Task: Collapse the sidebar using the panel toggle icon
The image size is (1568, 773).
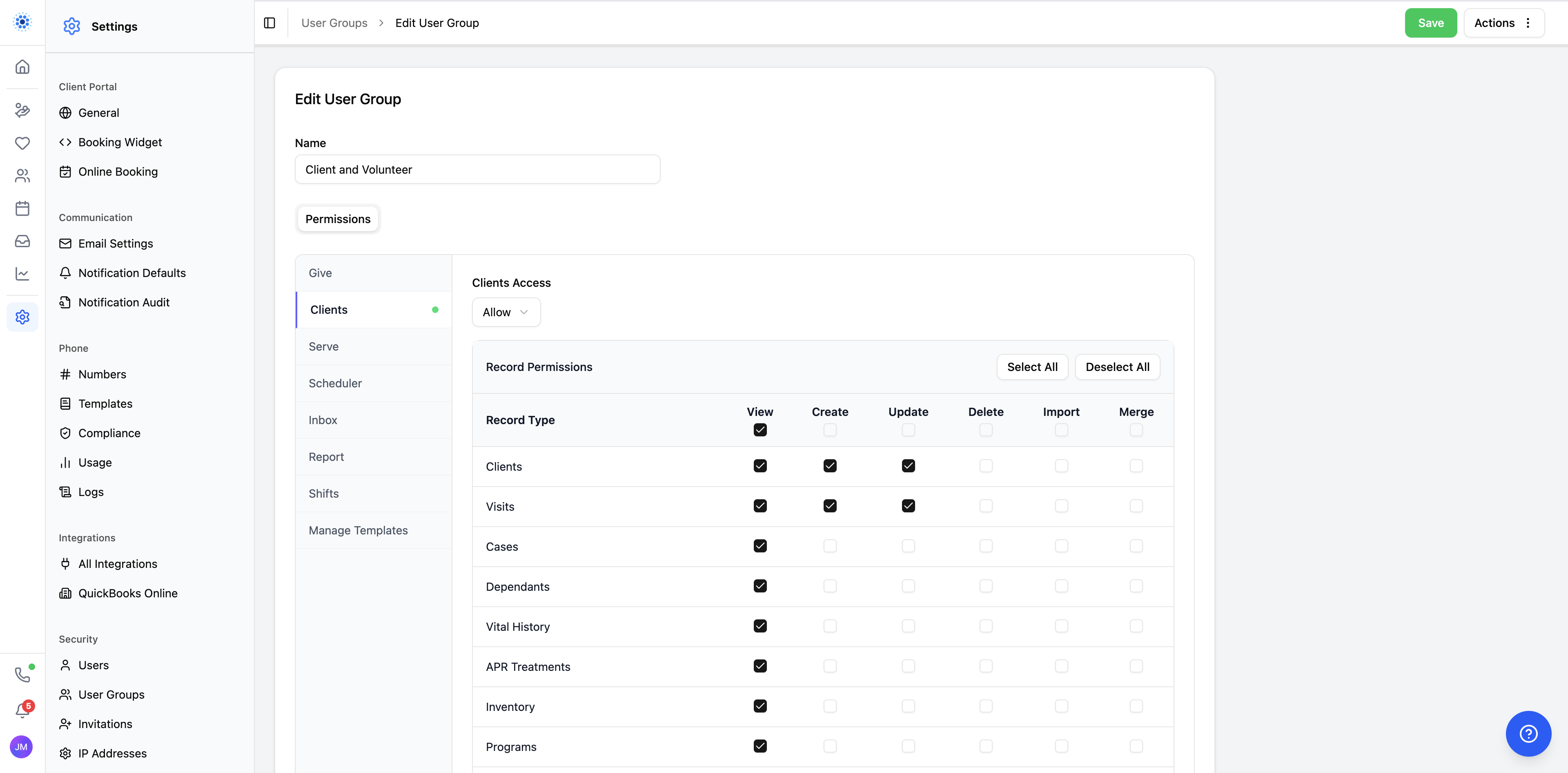Action: click(x=269, y=22)
